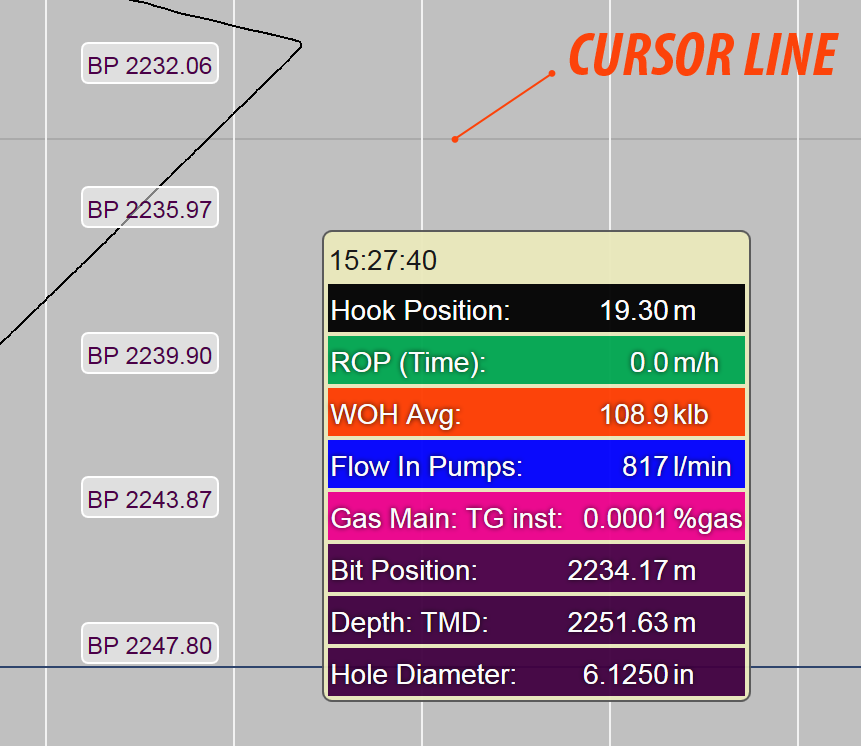The width and height of the screenshot is (861, 746).
Task: Select the BP 2247.80 depth label
Action: pos(149,644)
